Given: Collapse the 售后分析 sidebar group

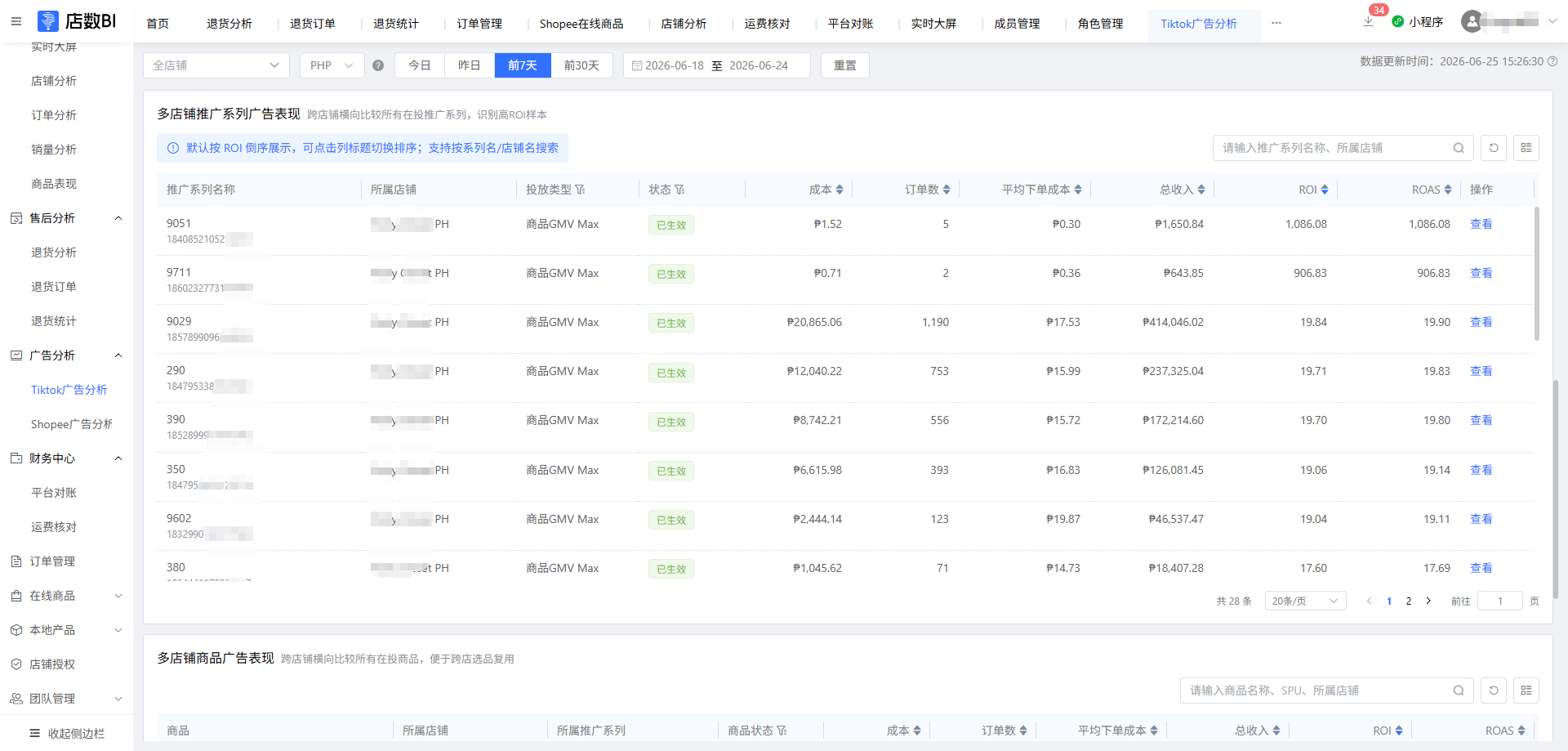Looking at the screenshot, I should 118,218.
